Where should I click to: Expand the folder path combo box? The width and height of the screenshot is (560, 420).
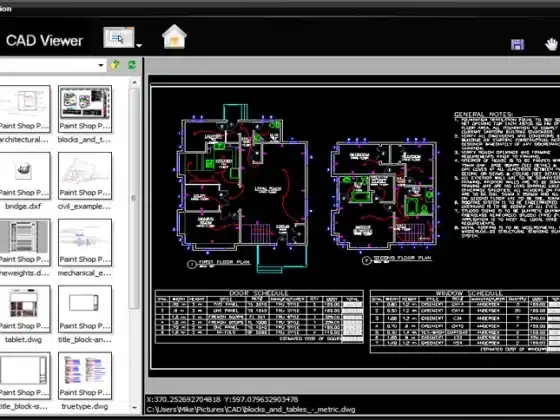point(101,65)
